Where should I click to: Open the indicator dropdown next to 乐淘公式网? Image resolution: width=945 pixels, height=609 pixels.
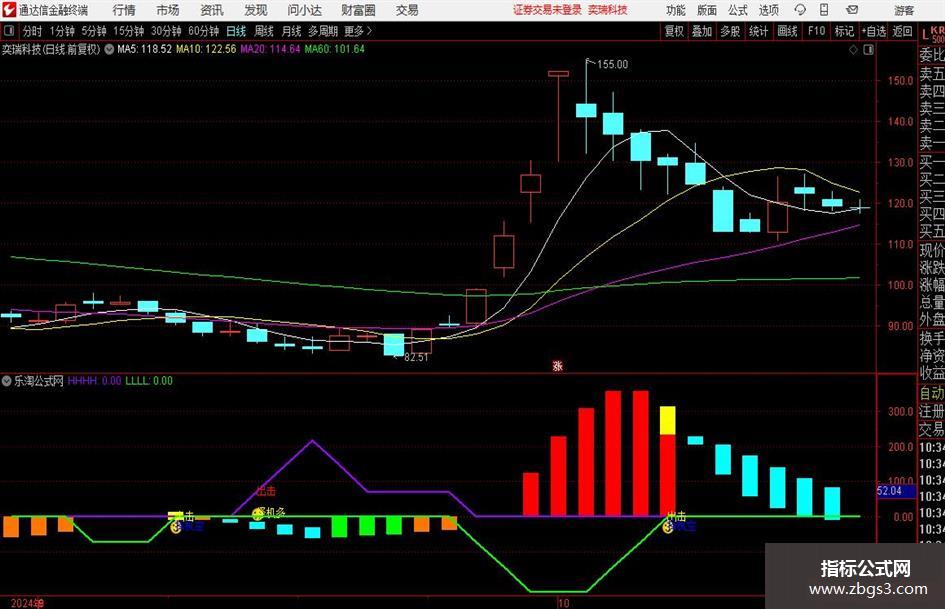6,380
